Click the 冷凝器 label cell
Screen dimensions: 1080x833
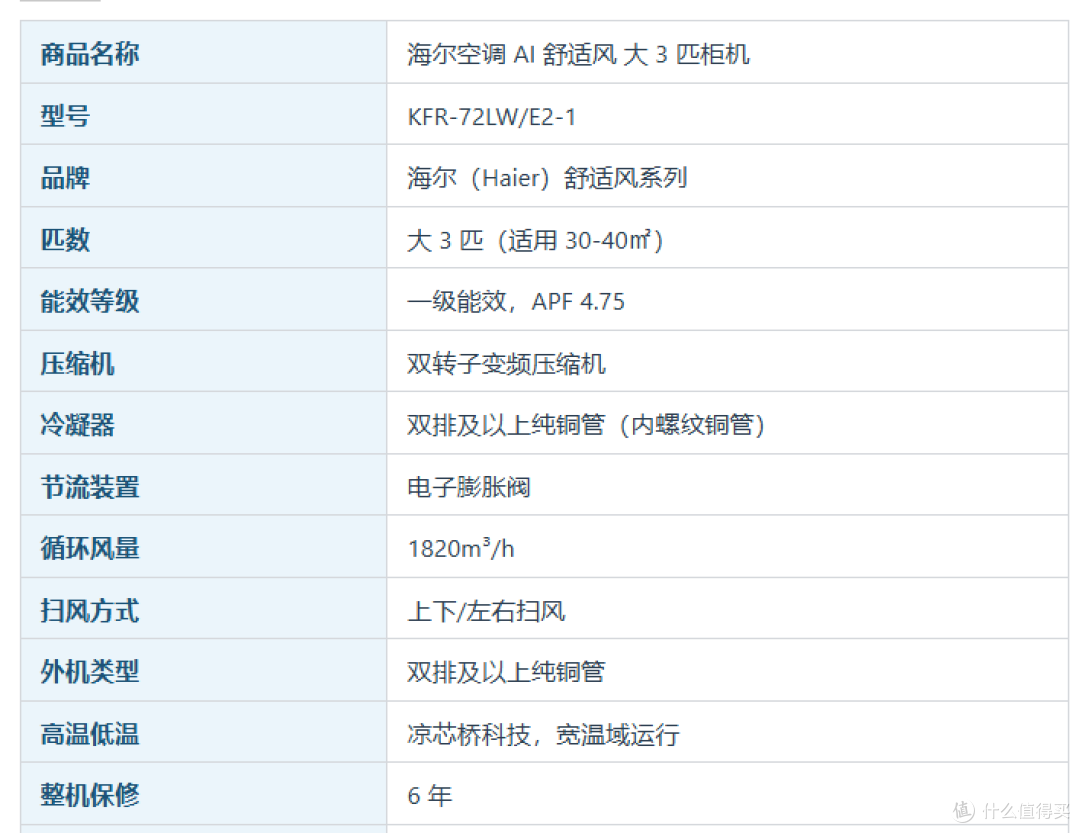(203, 423)
